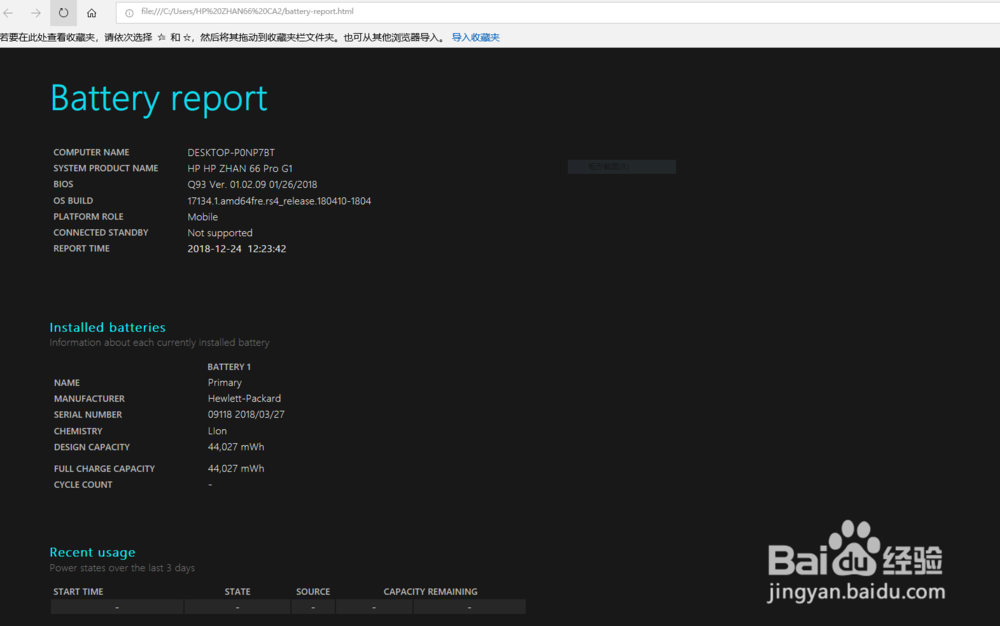1000x626 pixels.
Task: Click the SOURCE column header
Action: pos(313,592)
